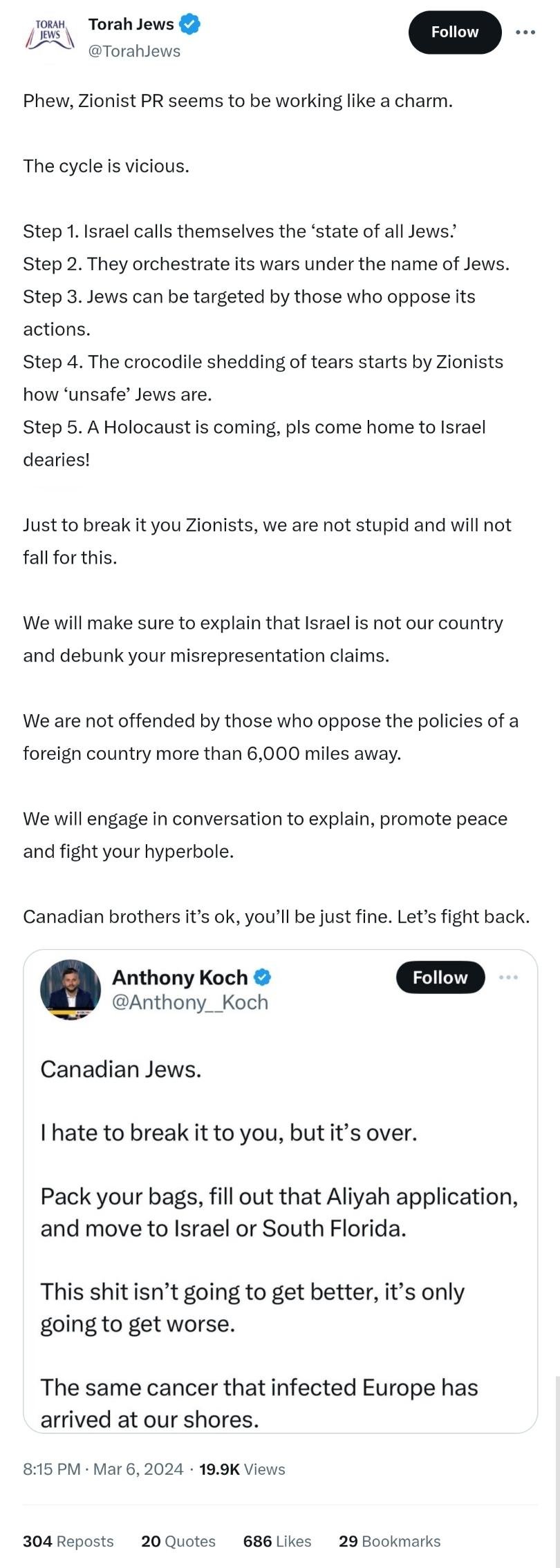Image resolution: width=560 pixels, height=1568 pixels.
Task: Open the Torah Jews display name
Action: coord(131,24)
